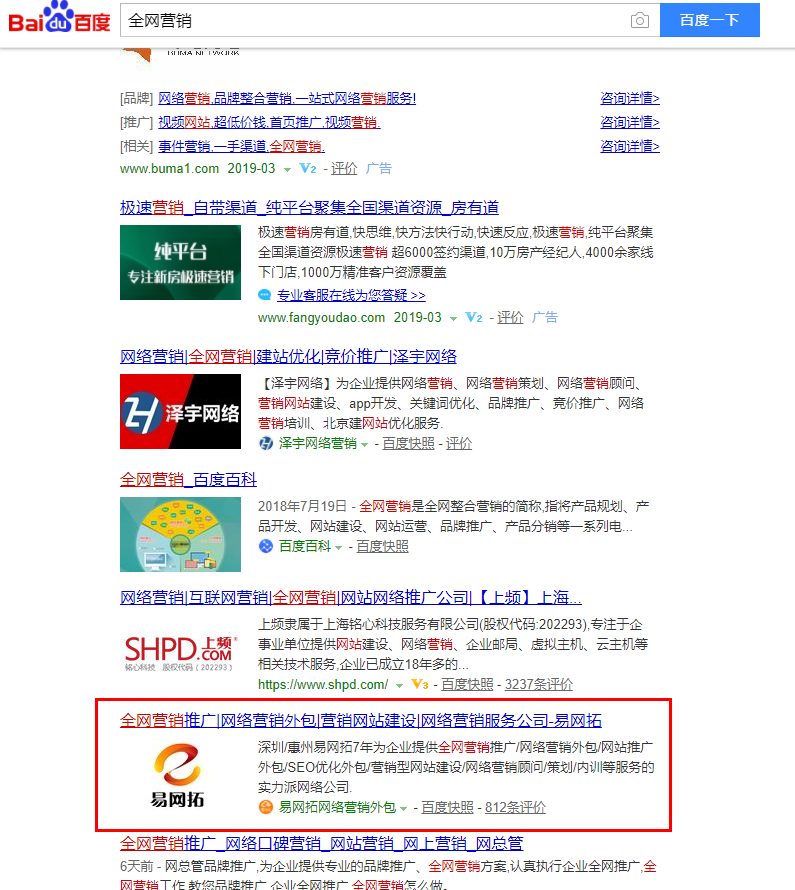Viewport: 795px width, 890px height.
Task: Expand dropdown arrow beside 易网拓网络营销外包
Action: coord(403,809)
